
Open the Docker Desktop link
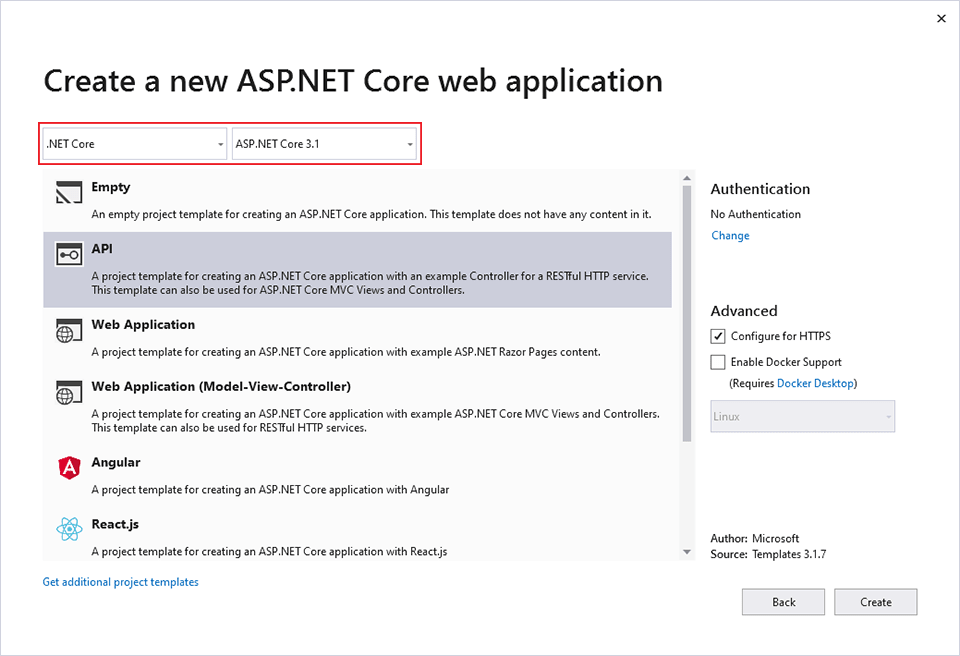pyautogui.click(x=815, y=383)
